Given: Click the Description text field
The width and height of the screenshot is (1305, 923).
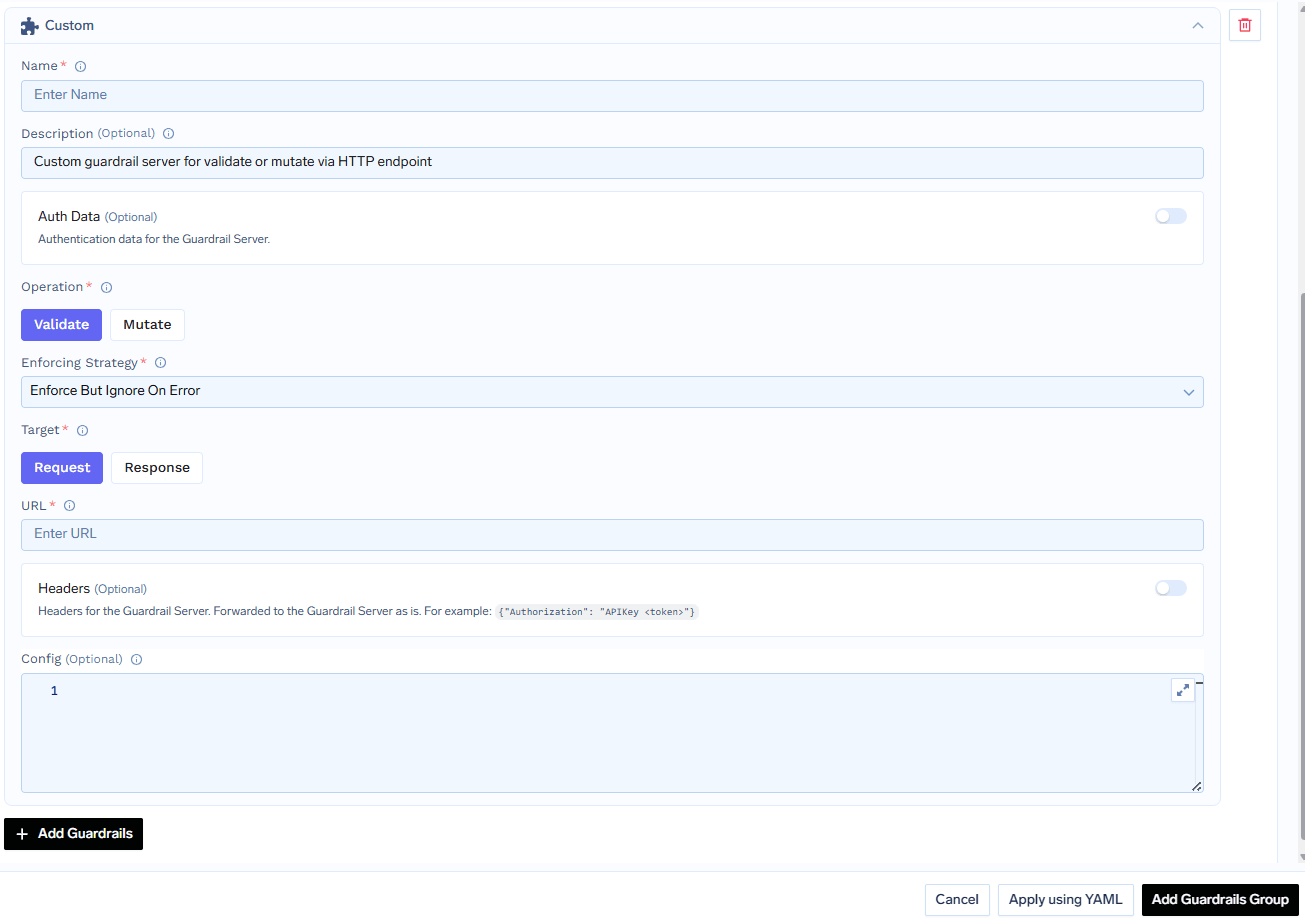Looking at the screenshot, I should coord(612,163).
